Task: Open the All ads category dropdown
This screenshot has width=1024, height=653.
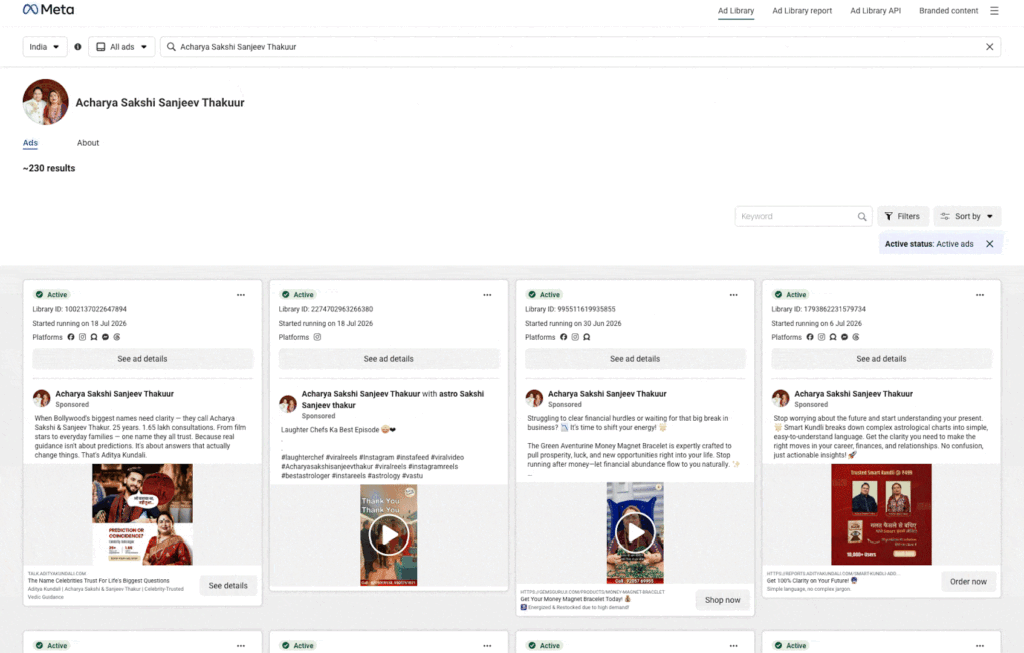Action: coord(121,47)
